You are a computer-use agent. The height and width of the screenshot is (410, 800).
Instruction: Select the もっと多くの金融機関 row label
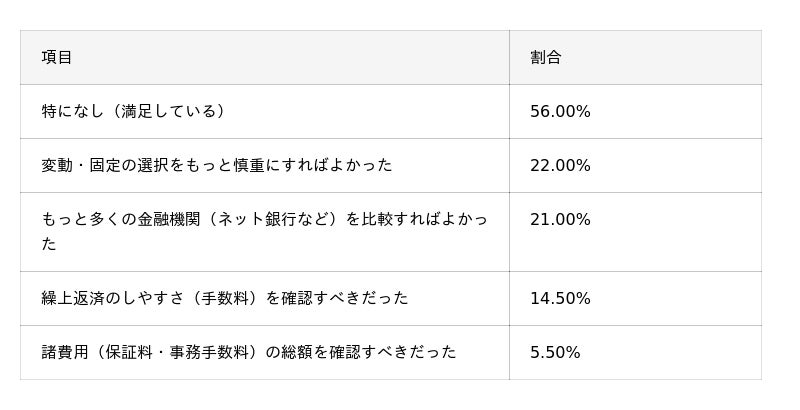coord(150,219)
